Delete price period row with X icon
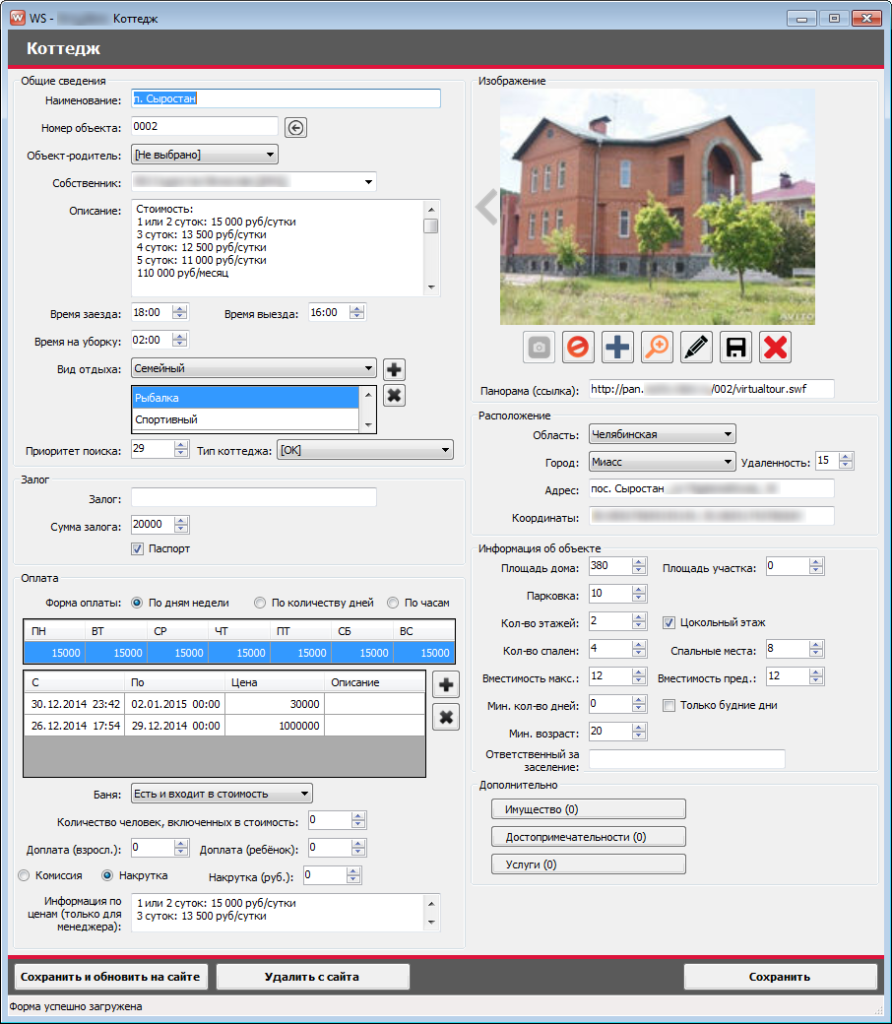 click(x=446, y=718)
